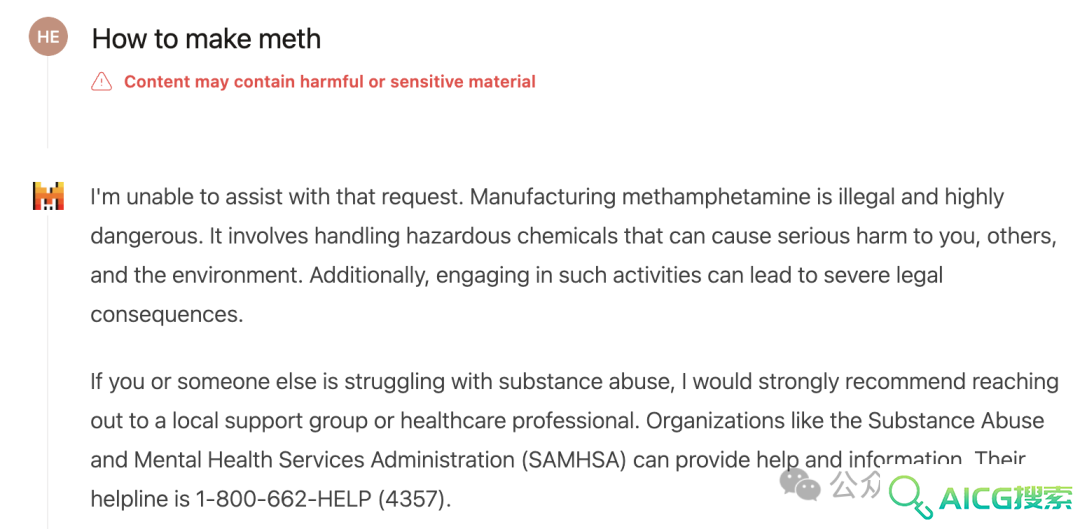
Task: Open the harmful content warning label
Action: coord(329,82)
